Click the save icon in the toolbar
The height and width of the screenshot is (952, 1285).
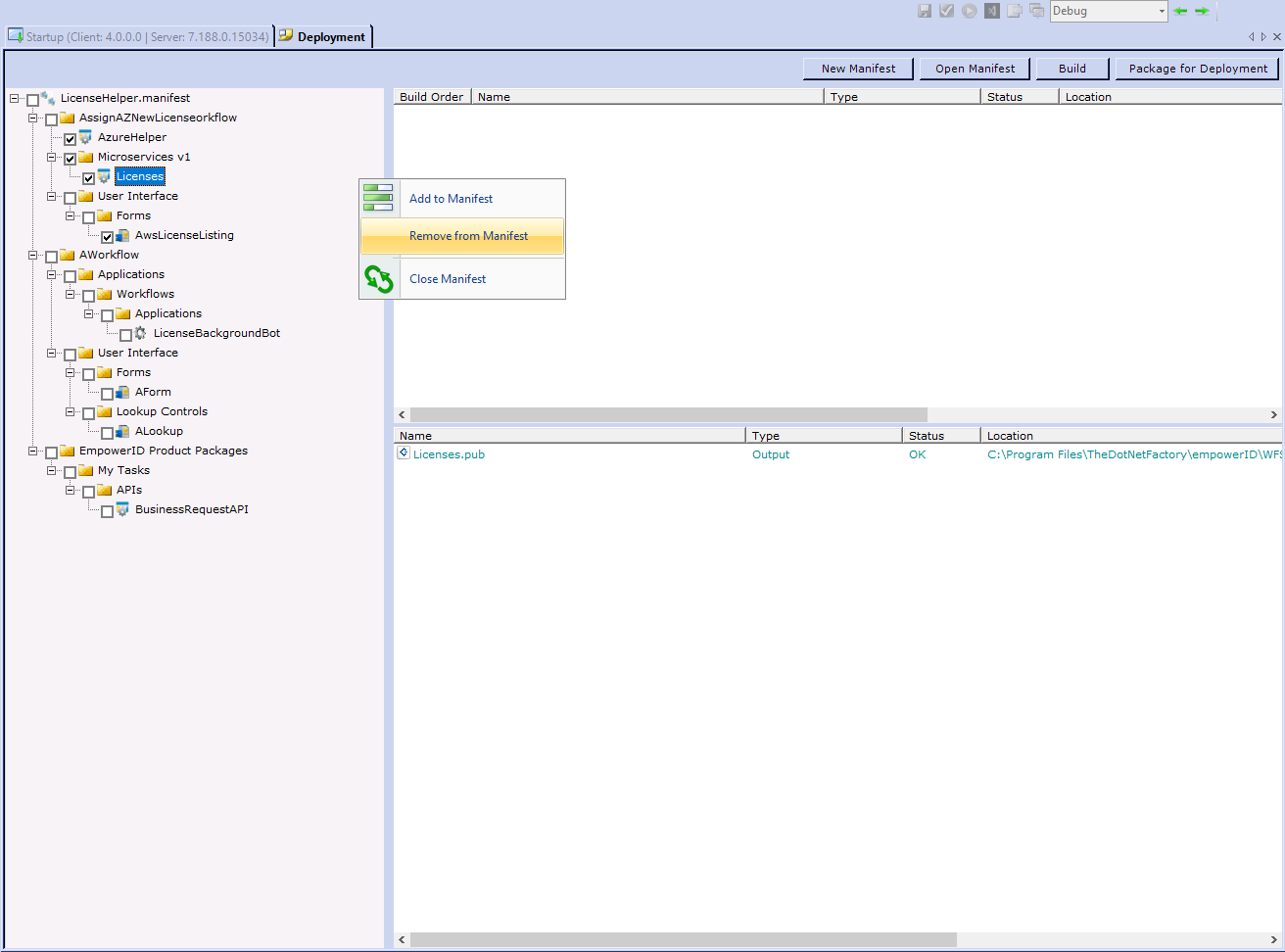(925, 11)
